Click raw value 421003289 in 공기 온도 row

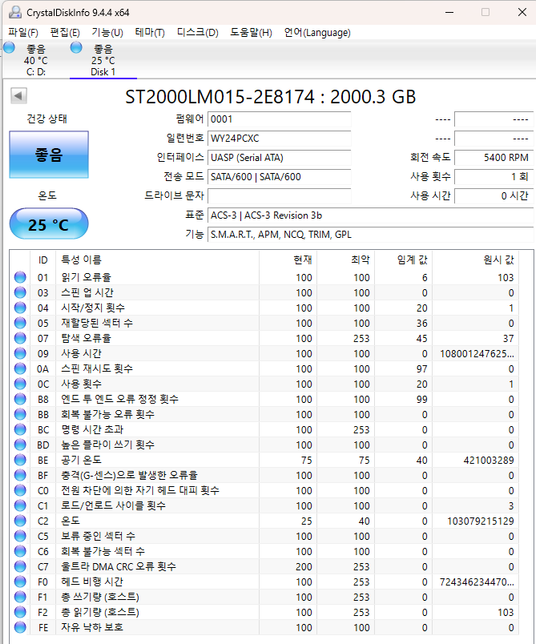point(489,460)
